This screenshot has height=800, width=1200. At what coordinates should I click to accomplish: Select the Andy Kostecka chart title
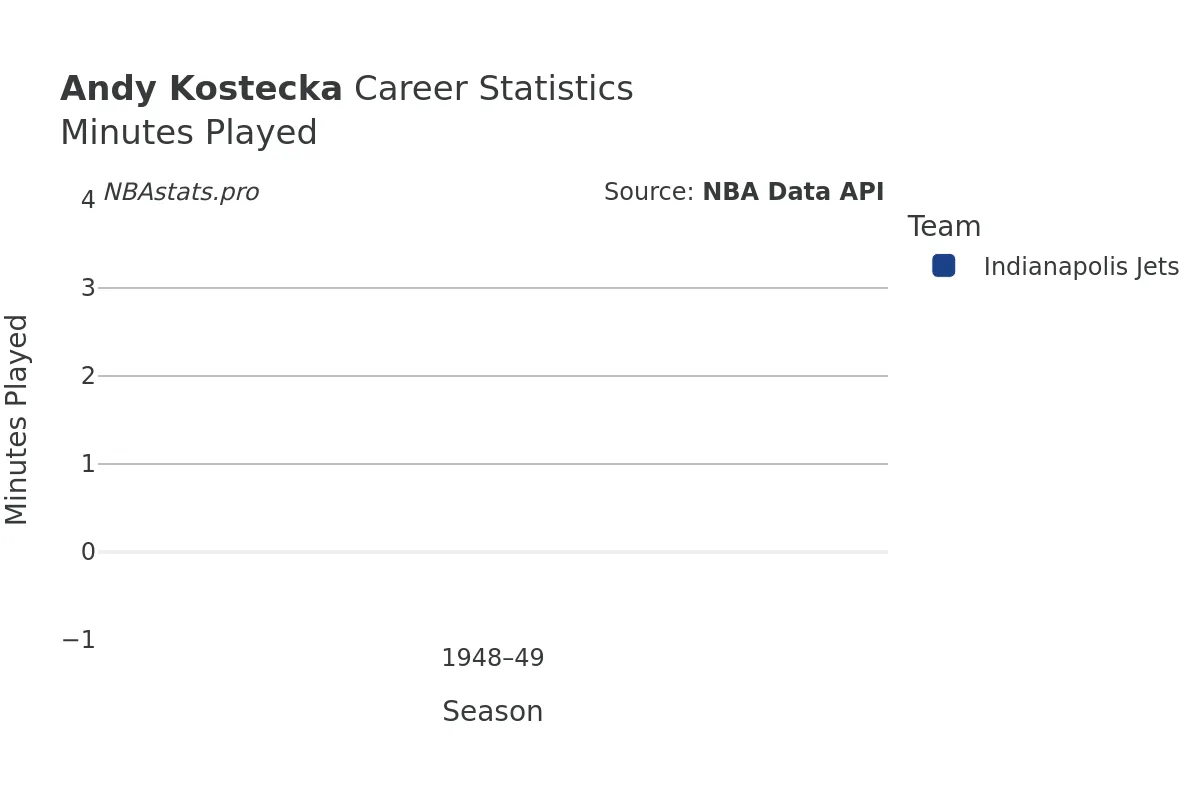(346, 90)
